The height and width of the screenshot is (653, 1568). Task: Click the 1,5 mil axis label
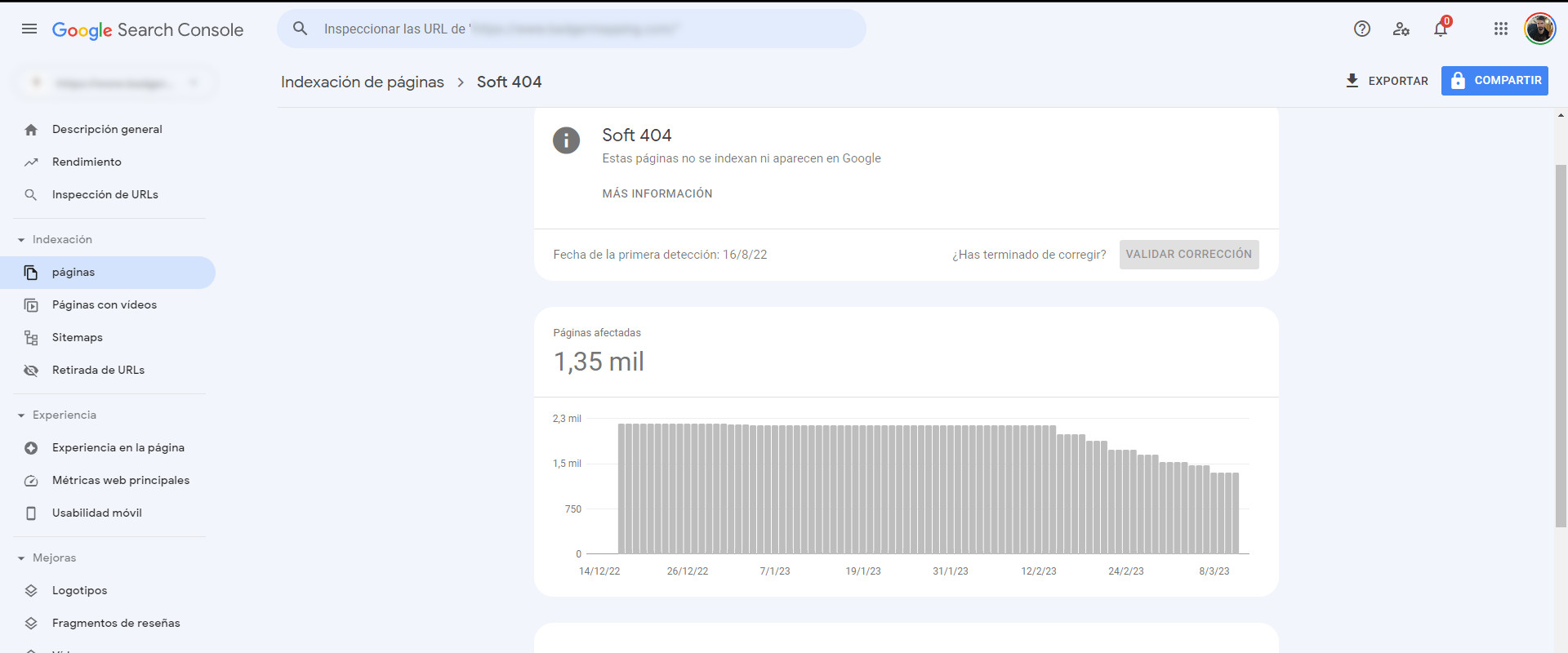tap(567, 464)
